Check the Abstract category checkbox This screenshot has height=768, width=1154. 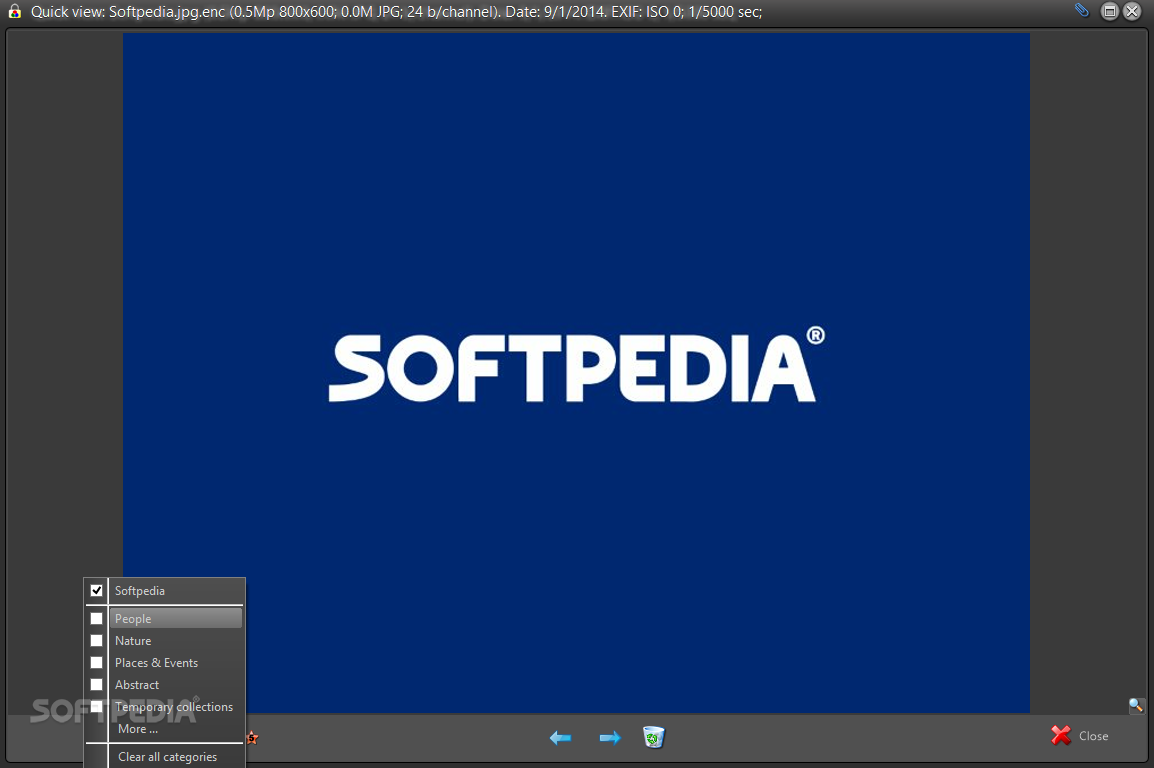click(x=96, y=684)
